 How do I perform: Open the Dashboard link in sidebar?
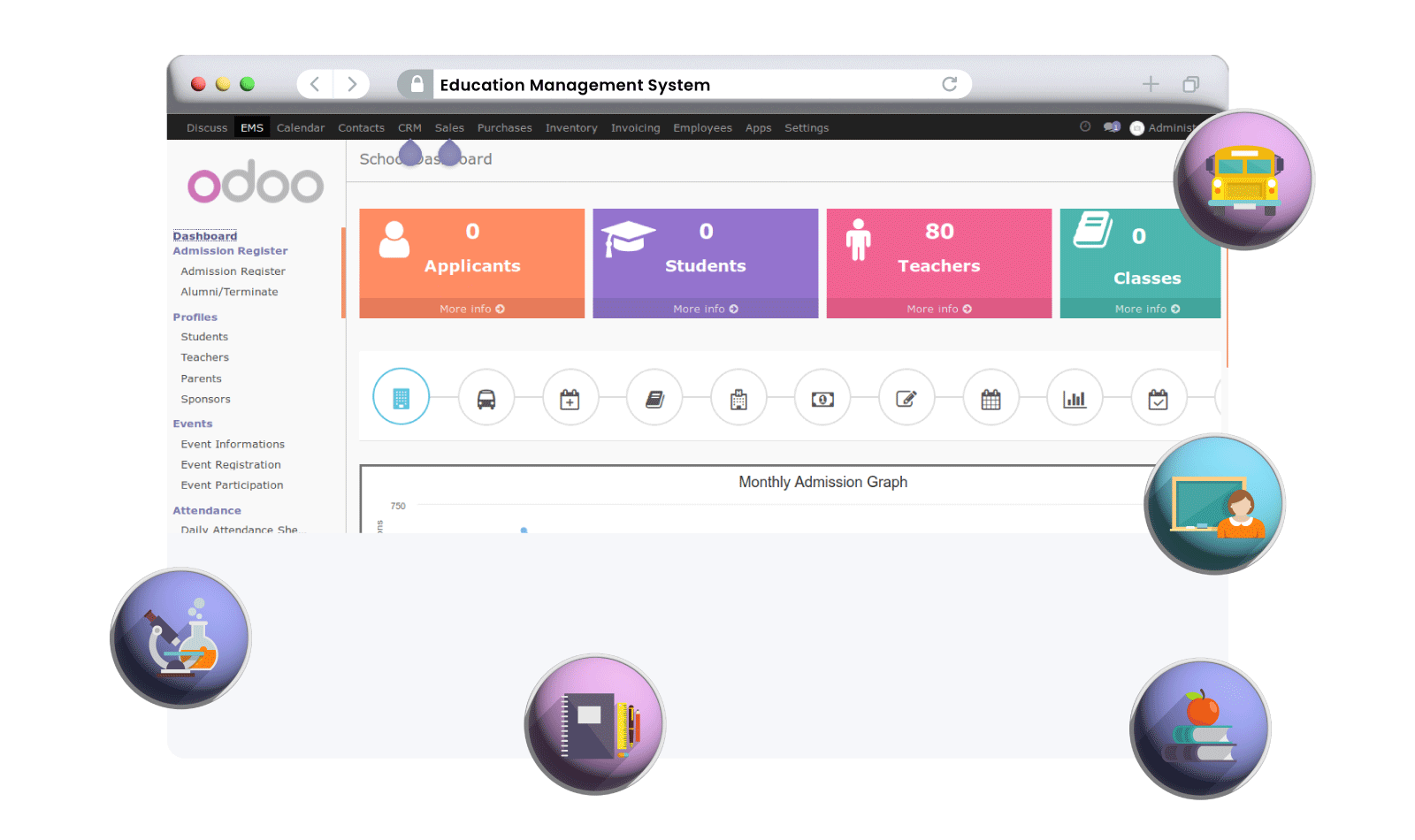coord(205,235)
